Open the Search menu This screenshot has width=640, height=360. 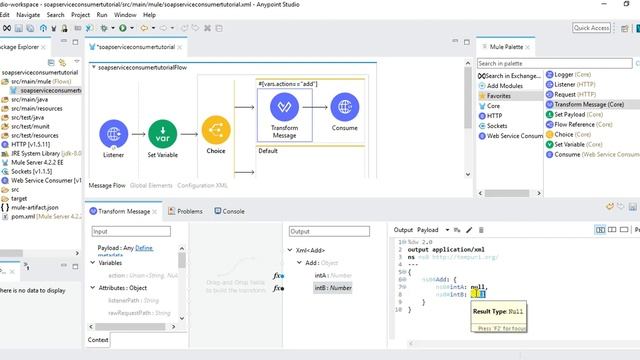(56, 15)
